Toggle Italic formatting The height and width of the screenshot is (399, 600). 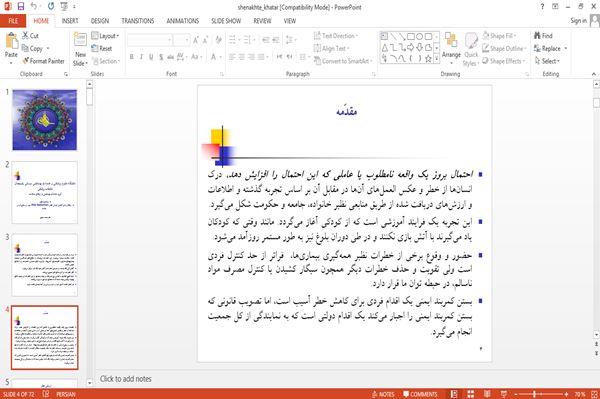tap(141, 57)
